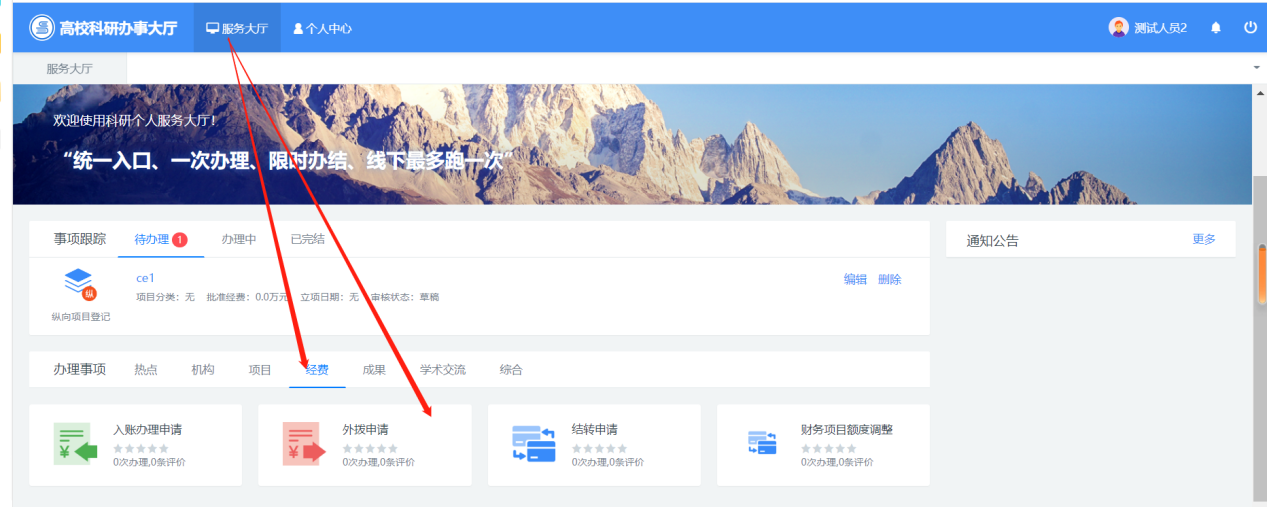Select the 成果 category tab

click(374, 370)
